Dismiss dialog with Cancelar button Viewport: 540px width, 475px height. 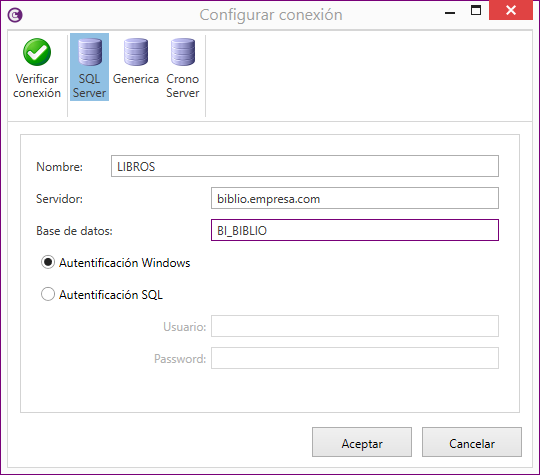472,442
